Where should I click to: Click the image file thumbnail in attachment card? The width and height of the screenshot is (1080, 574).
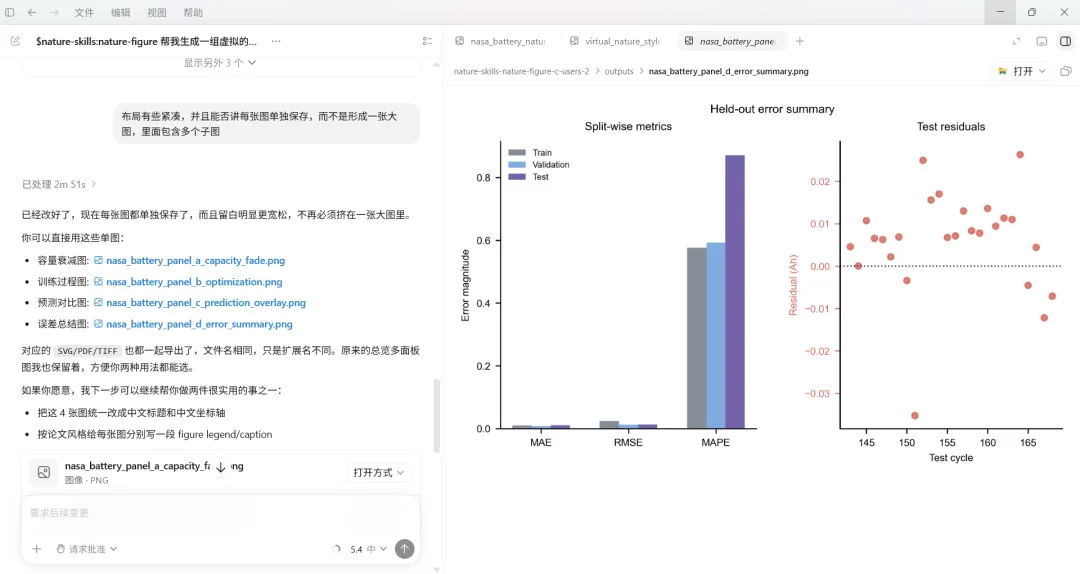click(43, 473)
